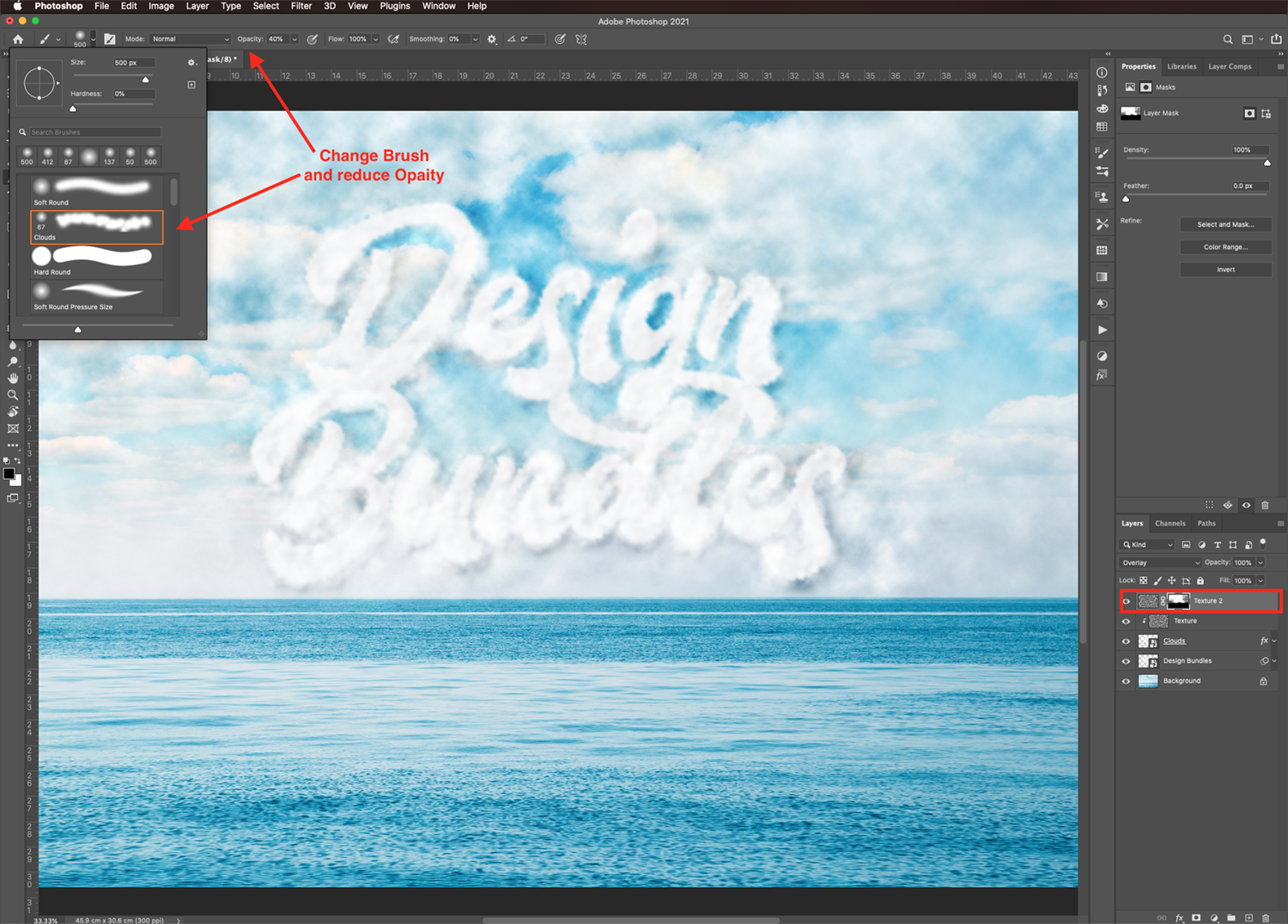Viewport: 1288px width, 924px height.
Task: Enable airbrush-style build-up icon
Action: point(393,39)
